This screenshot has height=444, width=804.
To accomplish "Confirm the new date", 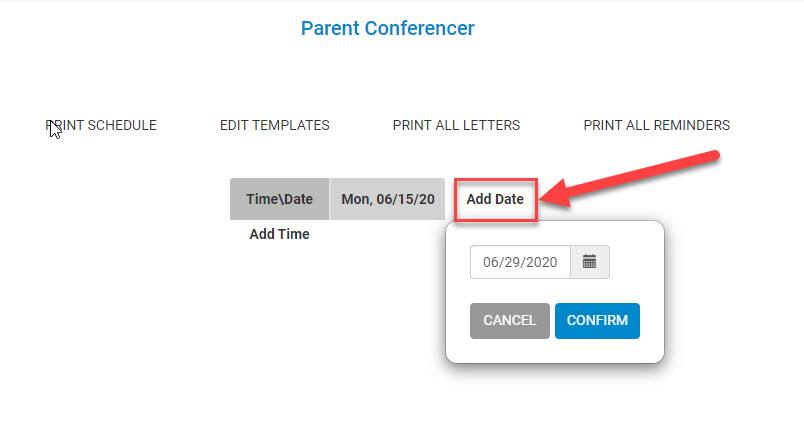I will [597, 320].
